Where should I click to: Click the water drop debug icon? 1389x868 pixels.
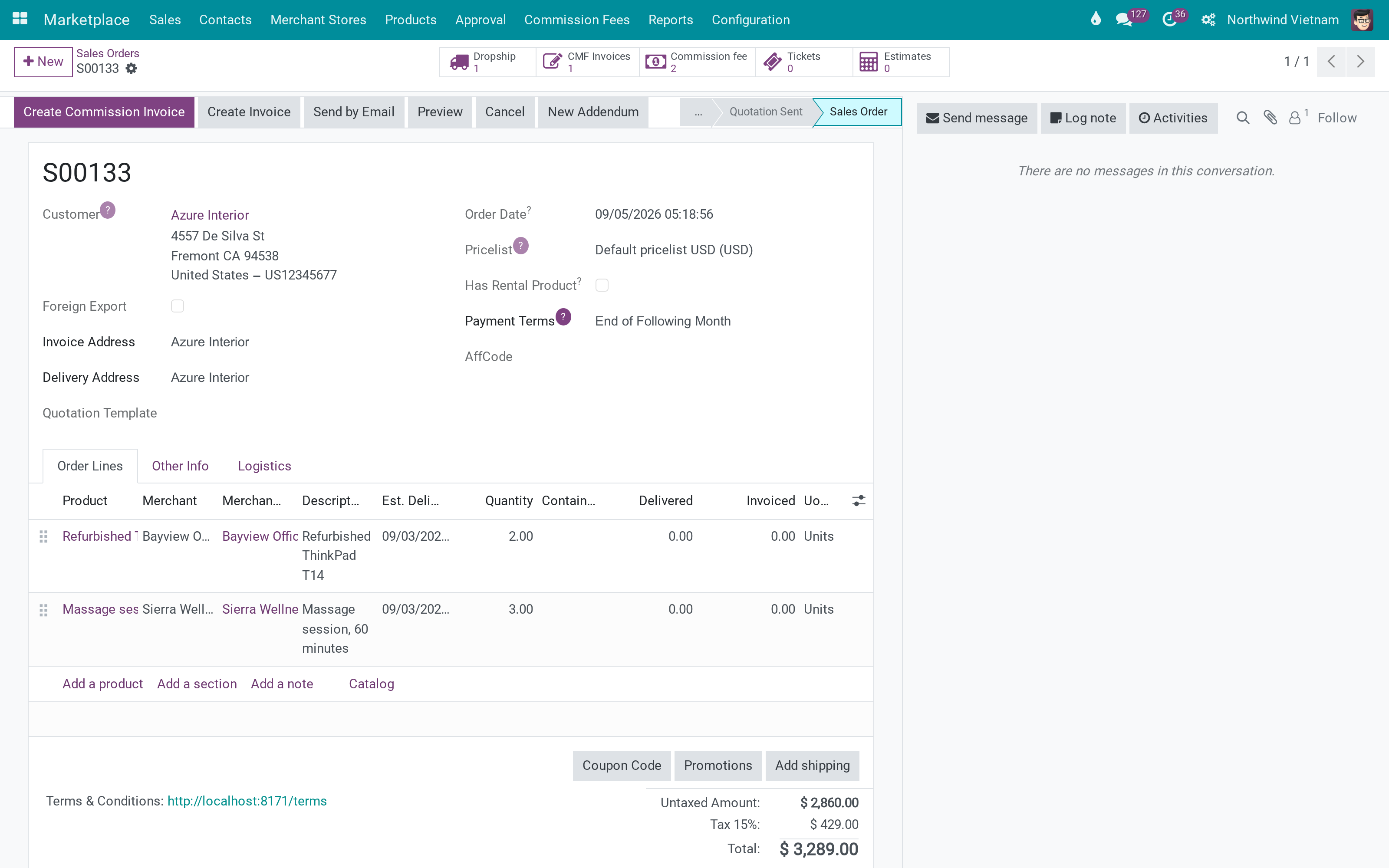coord(1096,20)
